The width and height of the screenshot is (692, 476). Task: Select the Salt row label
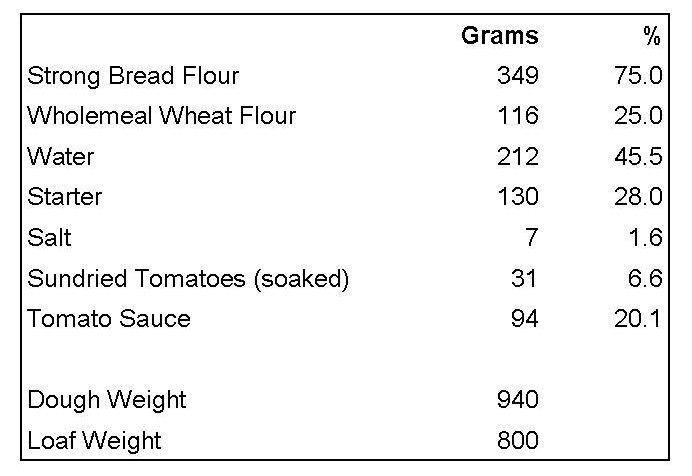pos(50,238)
